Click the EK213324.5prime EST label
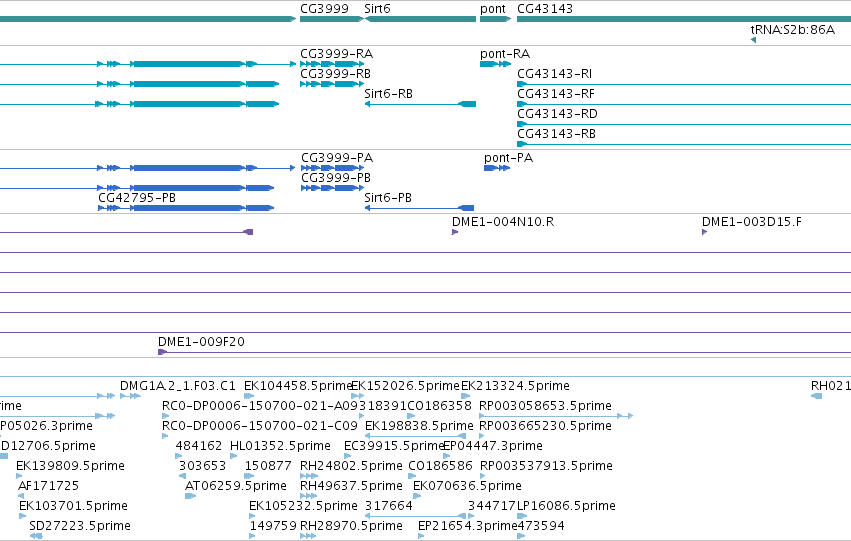Screen dimensions: 851x541 point(516,386)
